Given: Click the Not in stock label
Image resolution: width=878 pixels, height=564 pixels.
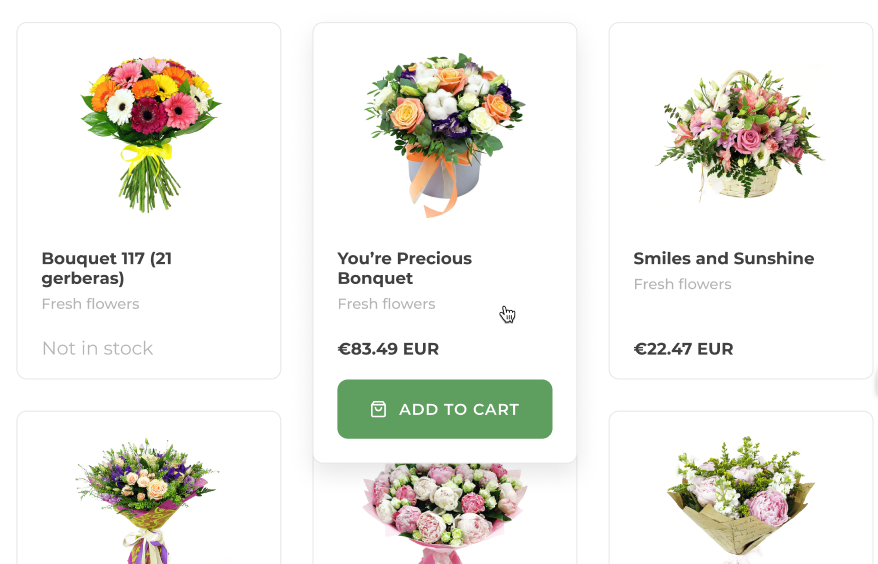Looking at the screenshot, I should coord(97,348).
